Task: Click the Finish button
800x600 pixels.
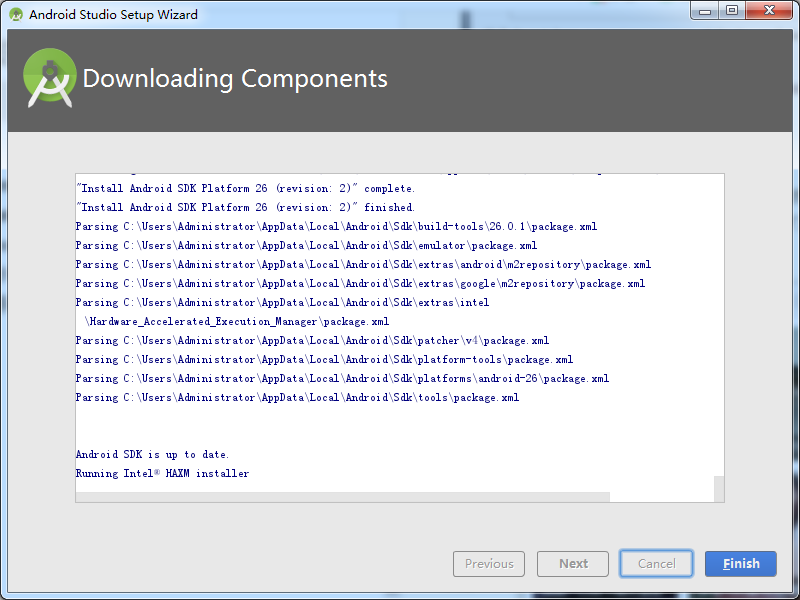Action: (741, 564)
